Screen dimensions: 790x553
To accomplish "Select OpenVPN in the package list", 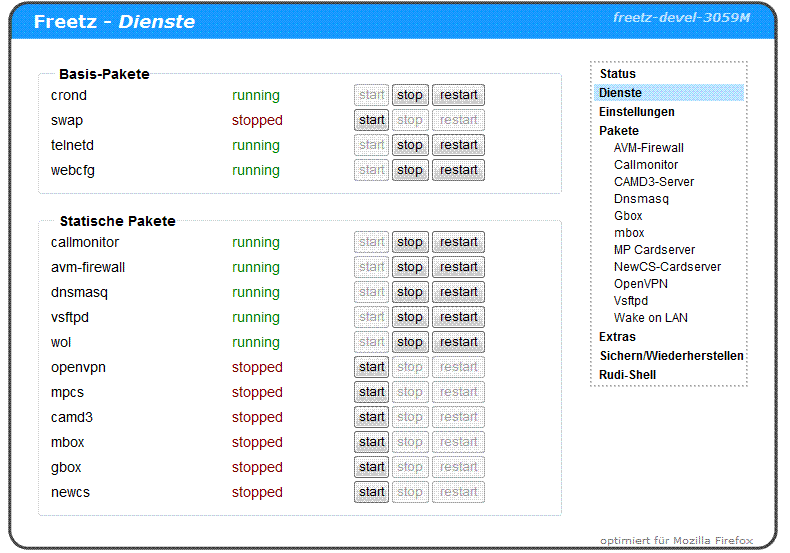I will (x=639, y=284).
